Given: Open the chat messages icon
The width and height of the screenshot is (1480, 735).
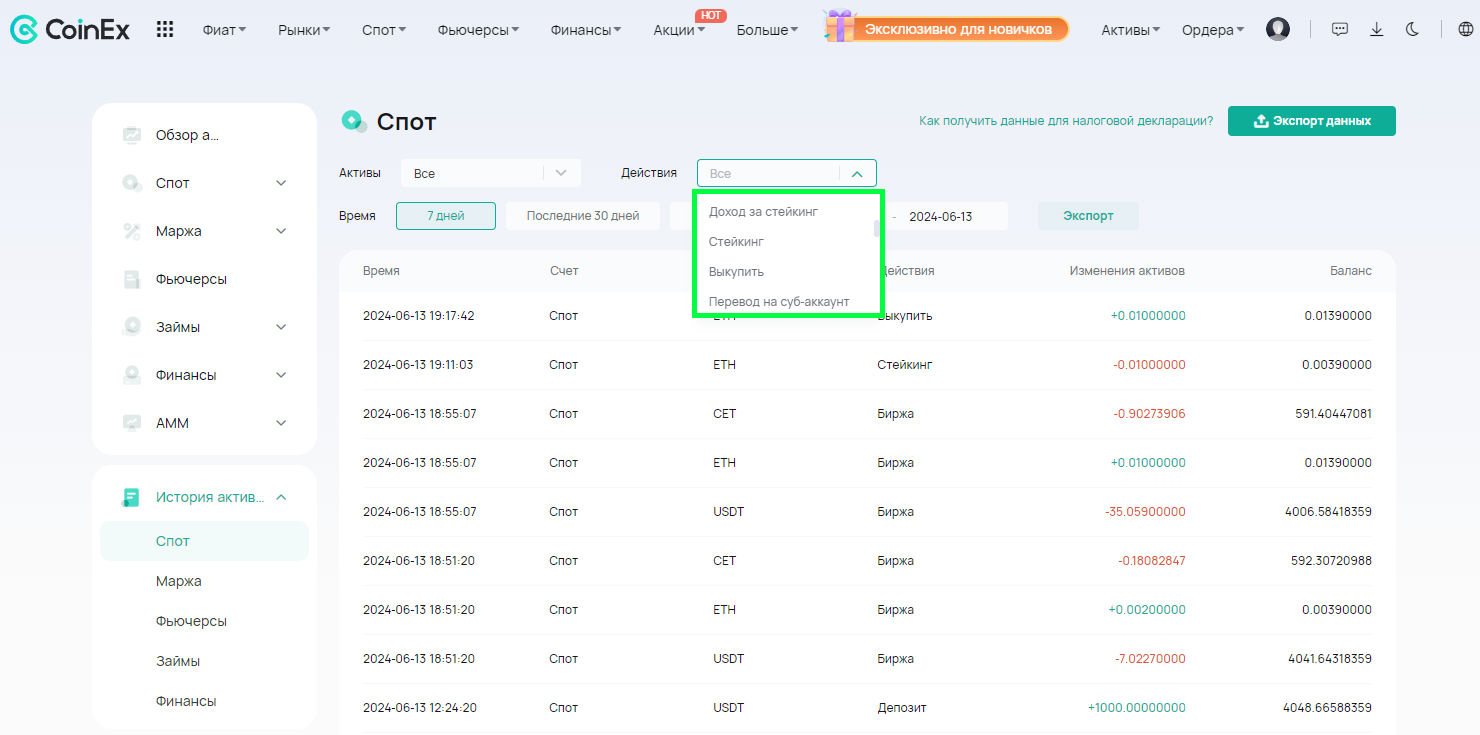Looking at the screenshot, I should (1340, 30).
